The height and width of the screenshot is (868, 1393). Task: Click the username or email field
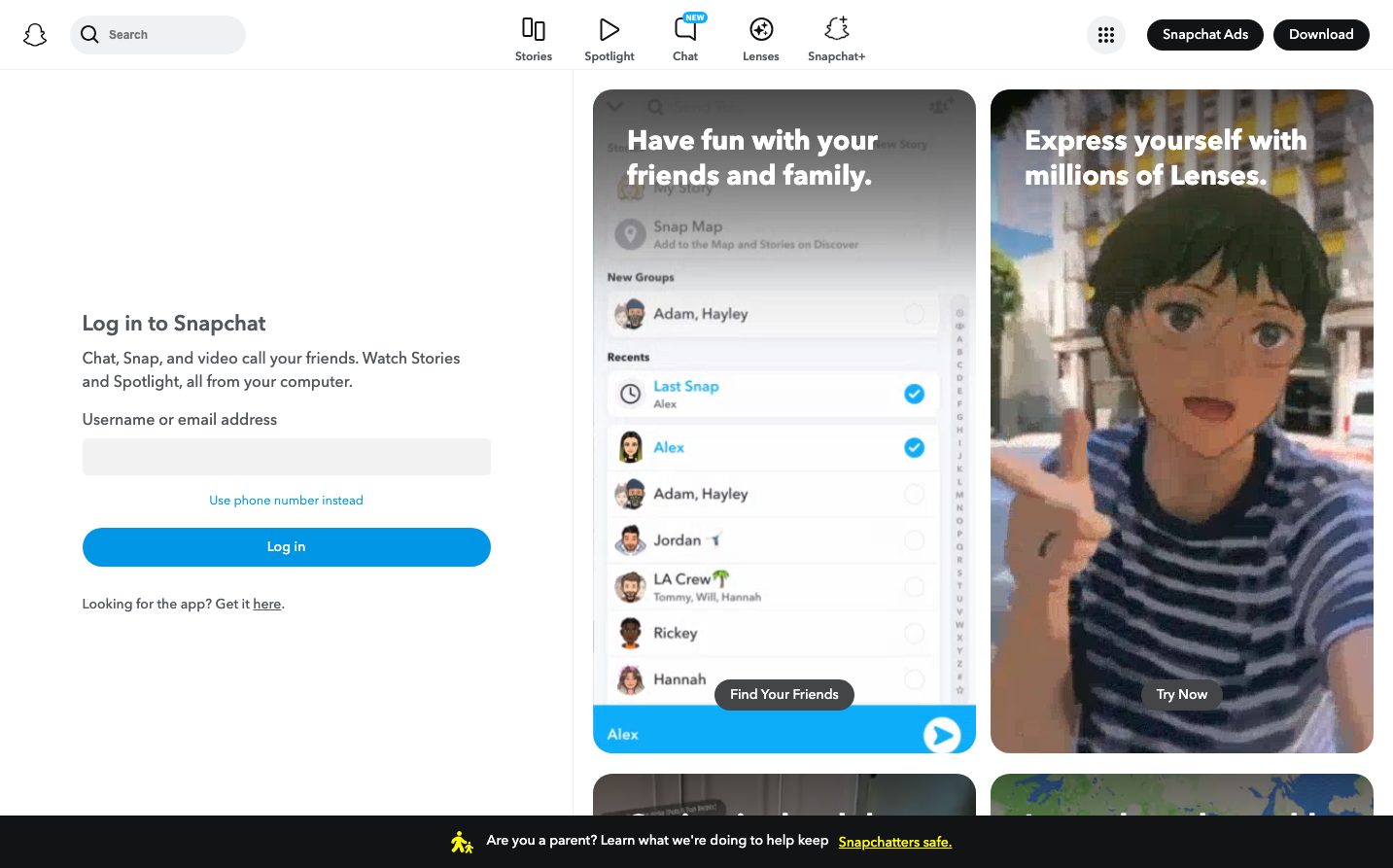click(x=286, y=457)
